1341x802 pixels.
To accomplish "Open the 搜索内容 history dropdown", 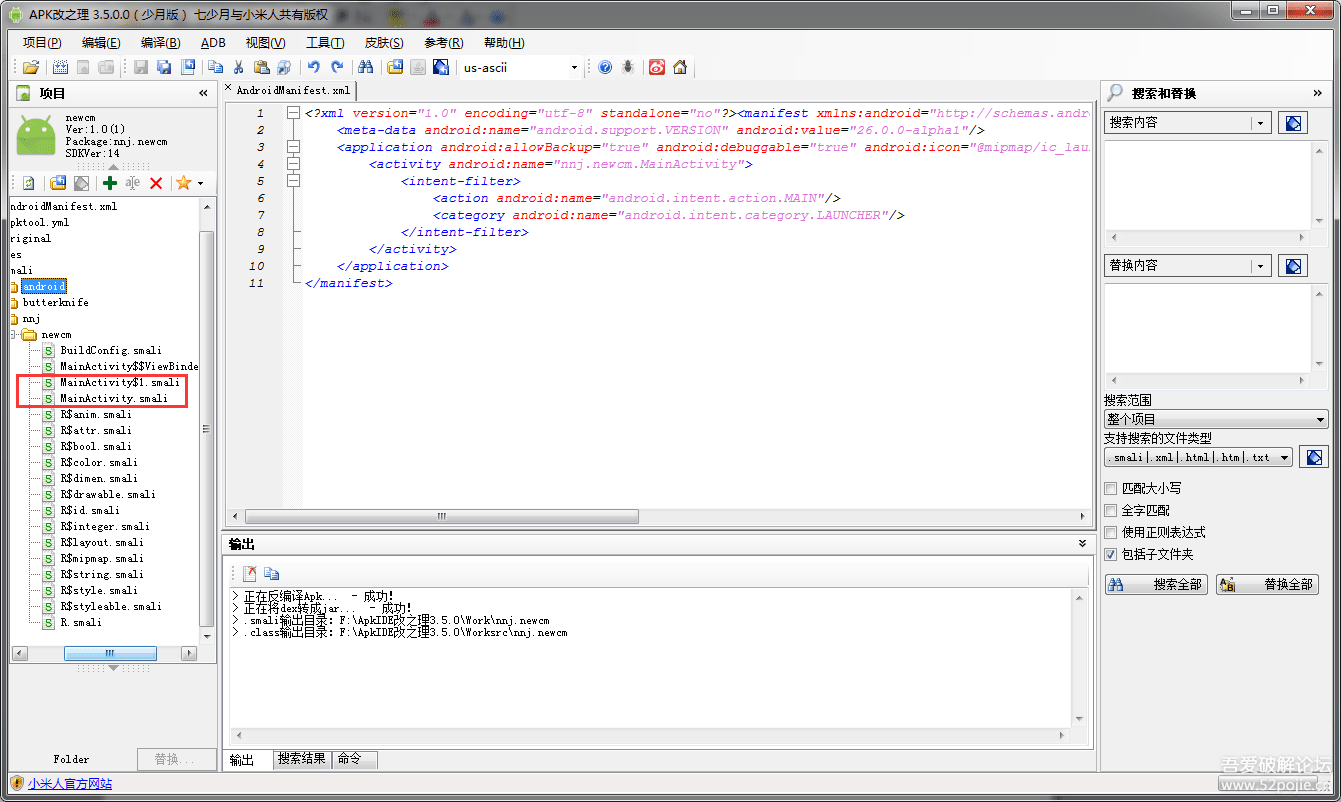I will pyautogui.click(x=1260, y=123).
